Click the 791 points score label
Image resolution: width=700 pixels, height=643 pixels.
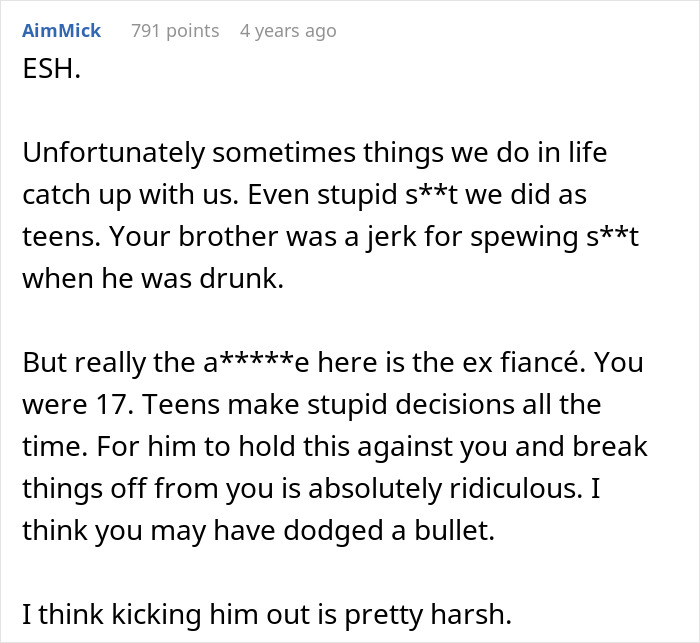click(x=175, y=31)
